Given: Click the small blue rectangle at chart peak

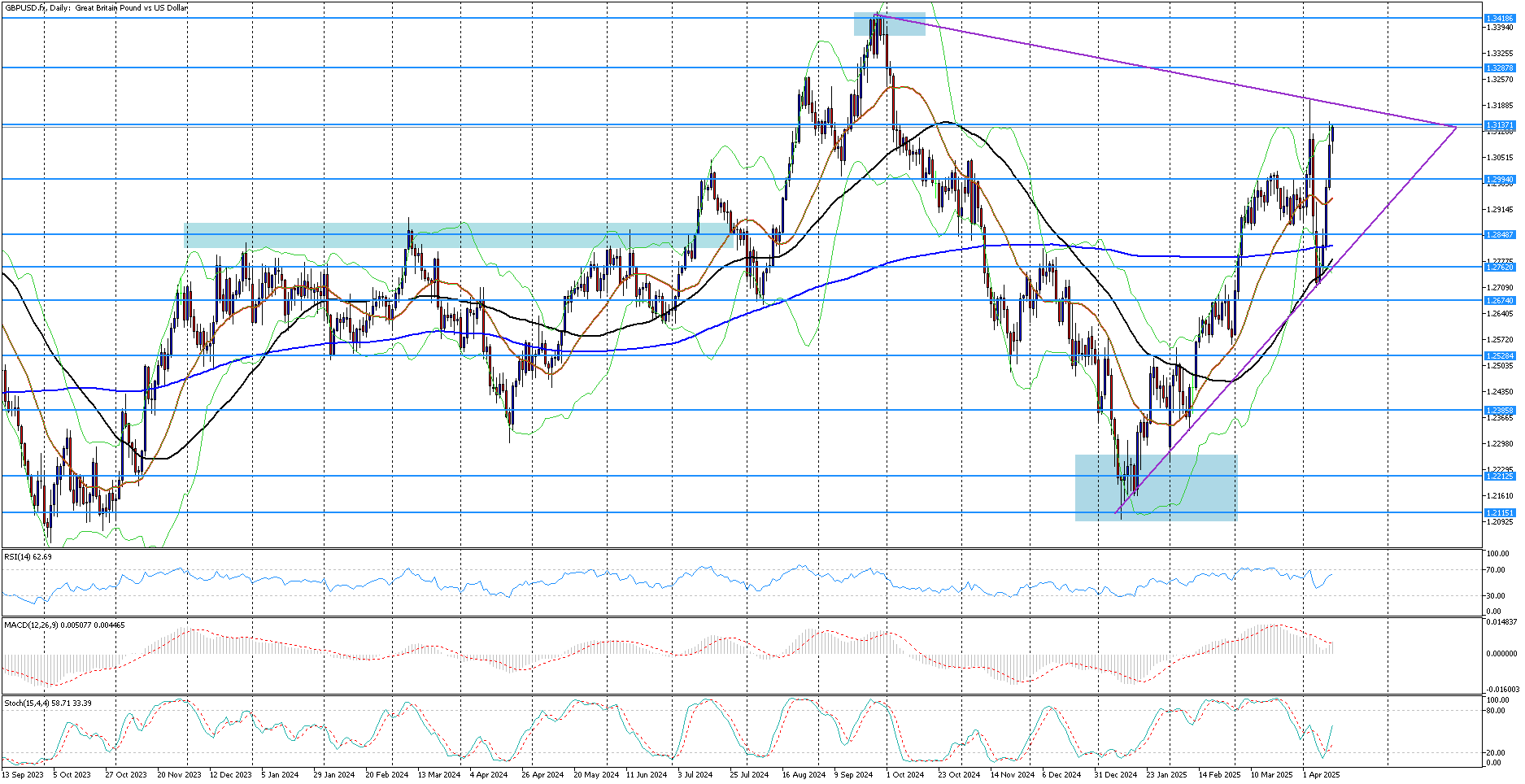Looking at the screenshot, I should [889, 24].
